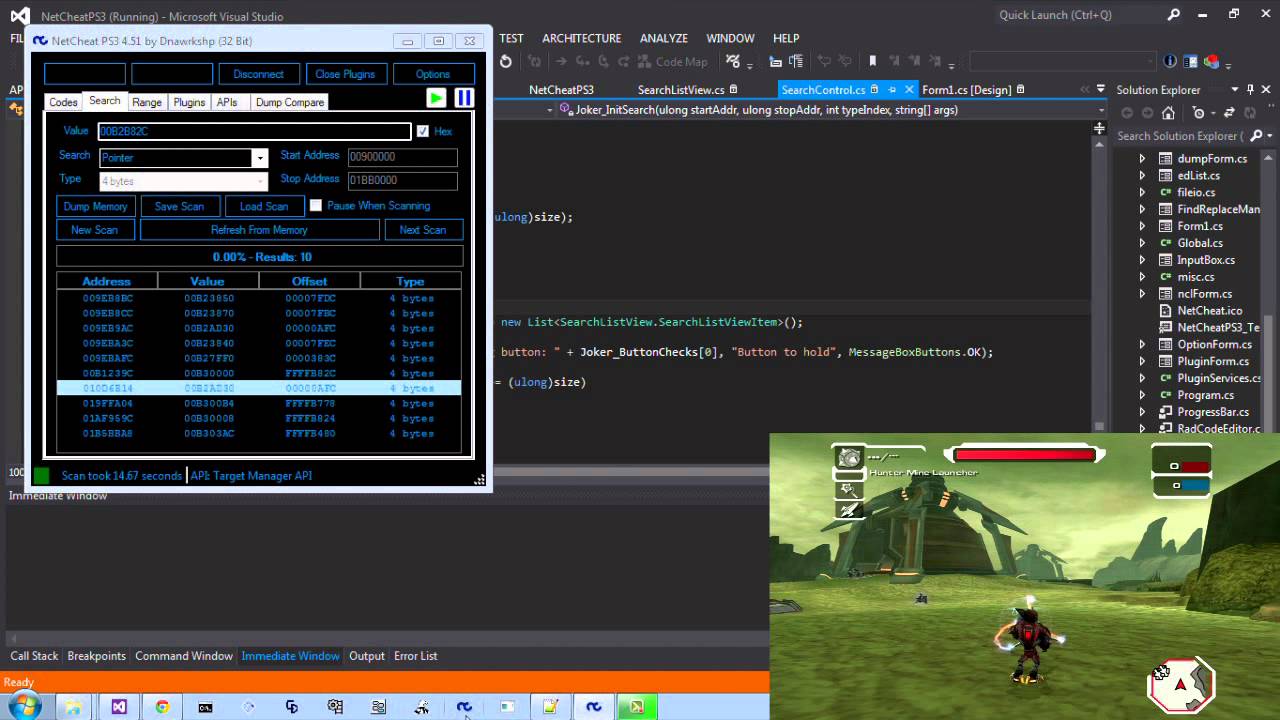Image resolution: width=1280 pixels, height=720 pixels.
Task: Click the Start Address field
Action: (x=402, y=157)
